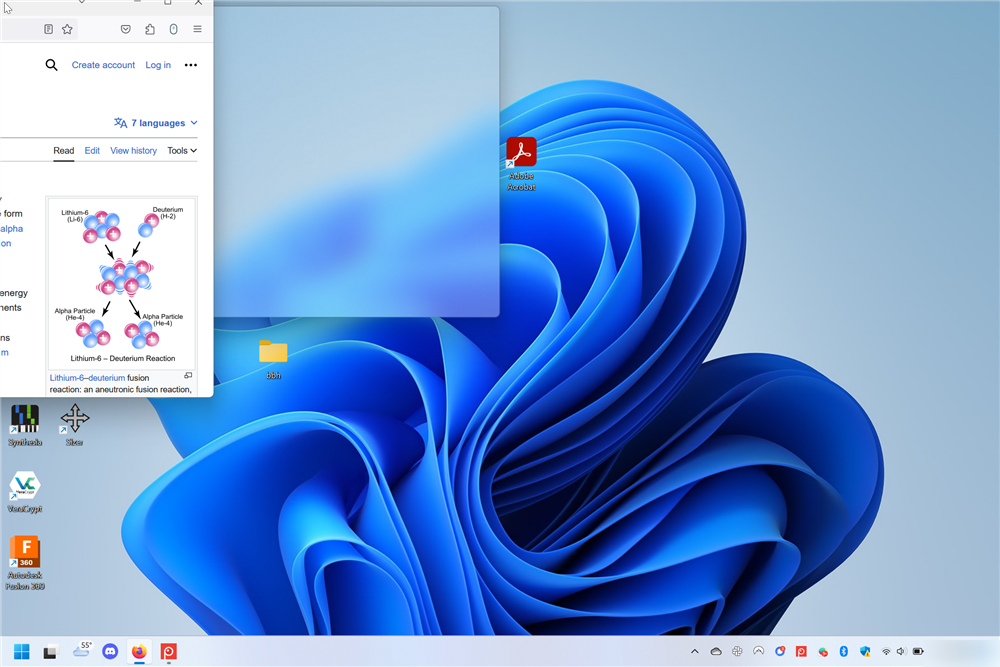Select the Autodesk Fusion 360 desktop icon
Image resolution: width=1000 pixels, height=667 pixels.
(25, 551)
